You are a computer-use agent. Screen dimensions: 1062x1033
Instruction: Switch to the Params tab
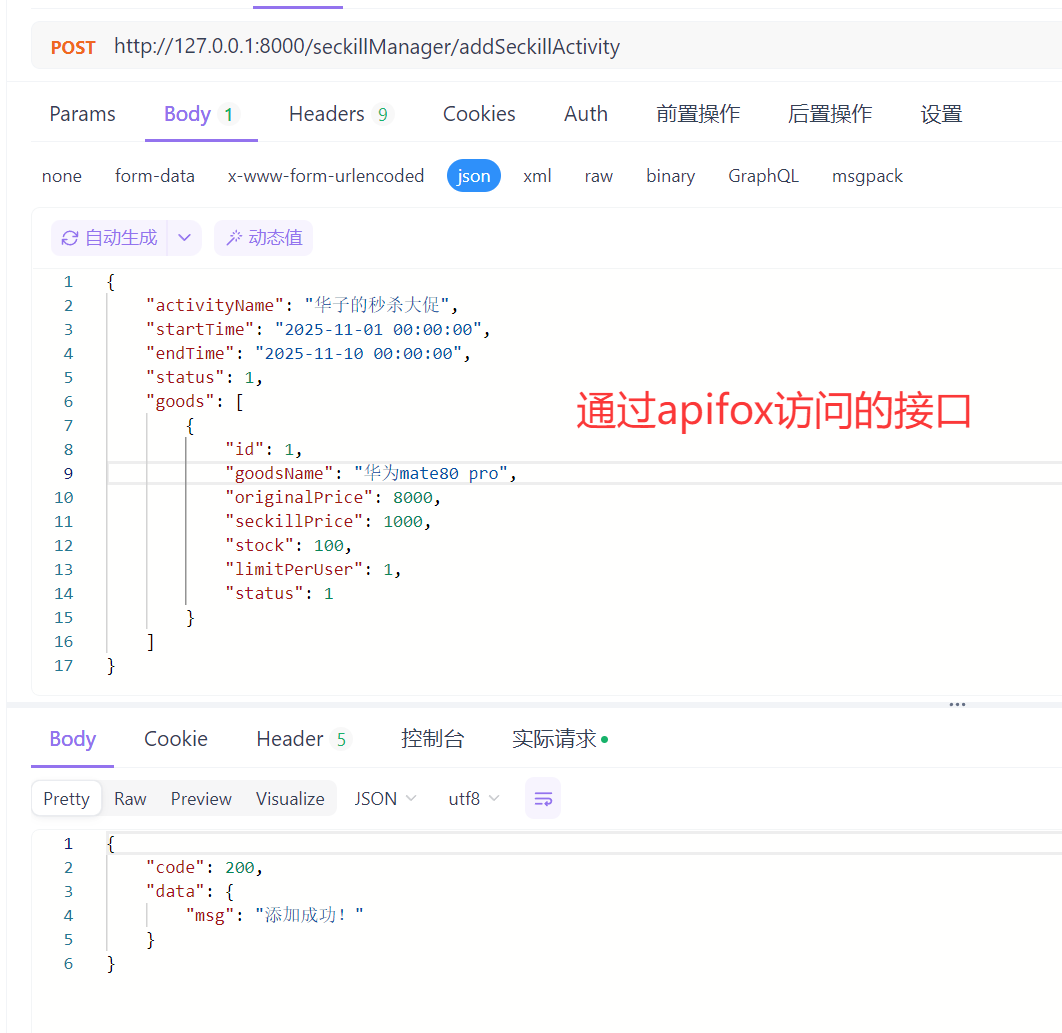(83, 114)
